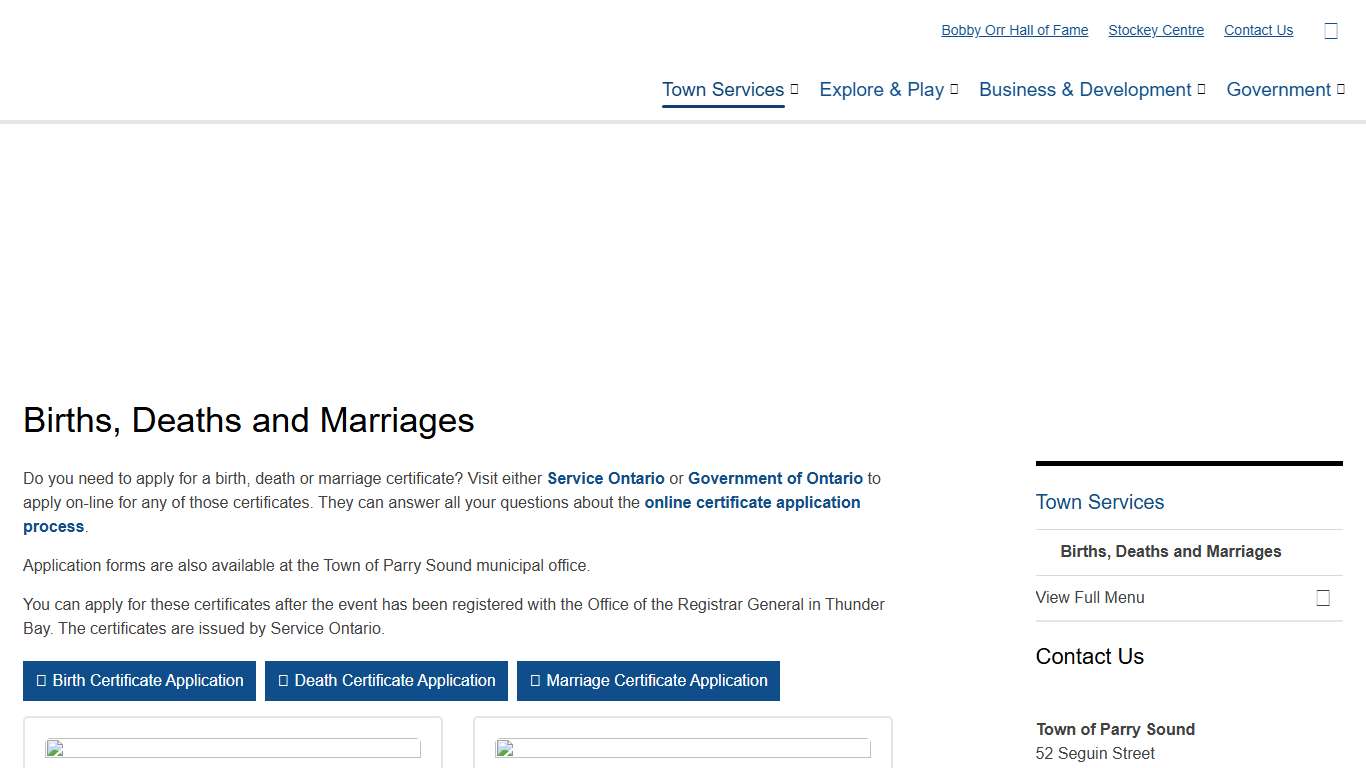Click the Birth Certificate Application download icon
Viewport: 1366px width, 768px height.
(42, 681)
